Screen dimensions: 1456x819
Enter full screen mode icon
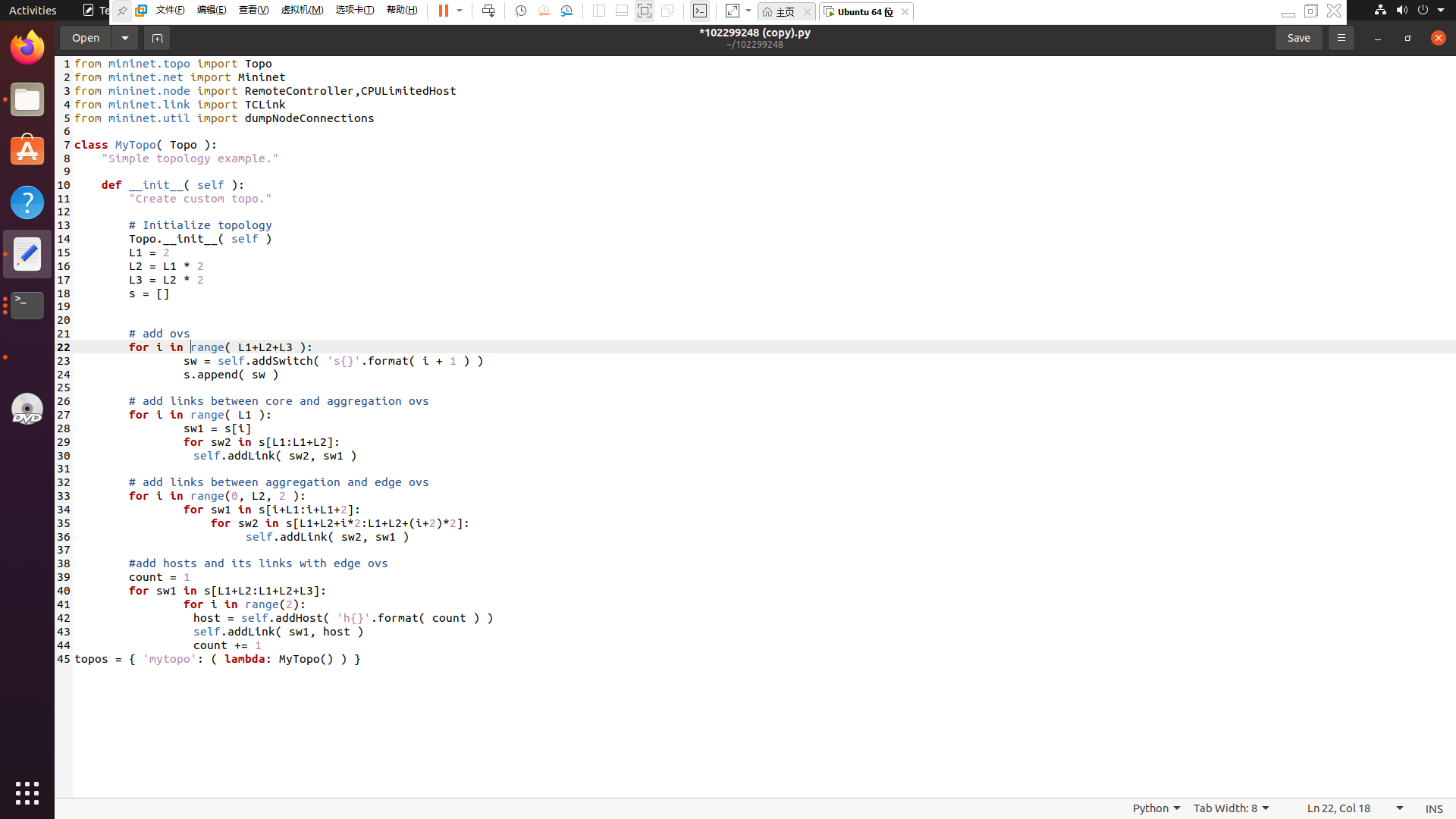[x=644, y=11]
